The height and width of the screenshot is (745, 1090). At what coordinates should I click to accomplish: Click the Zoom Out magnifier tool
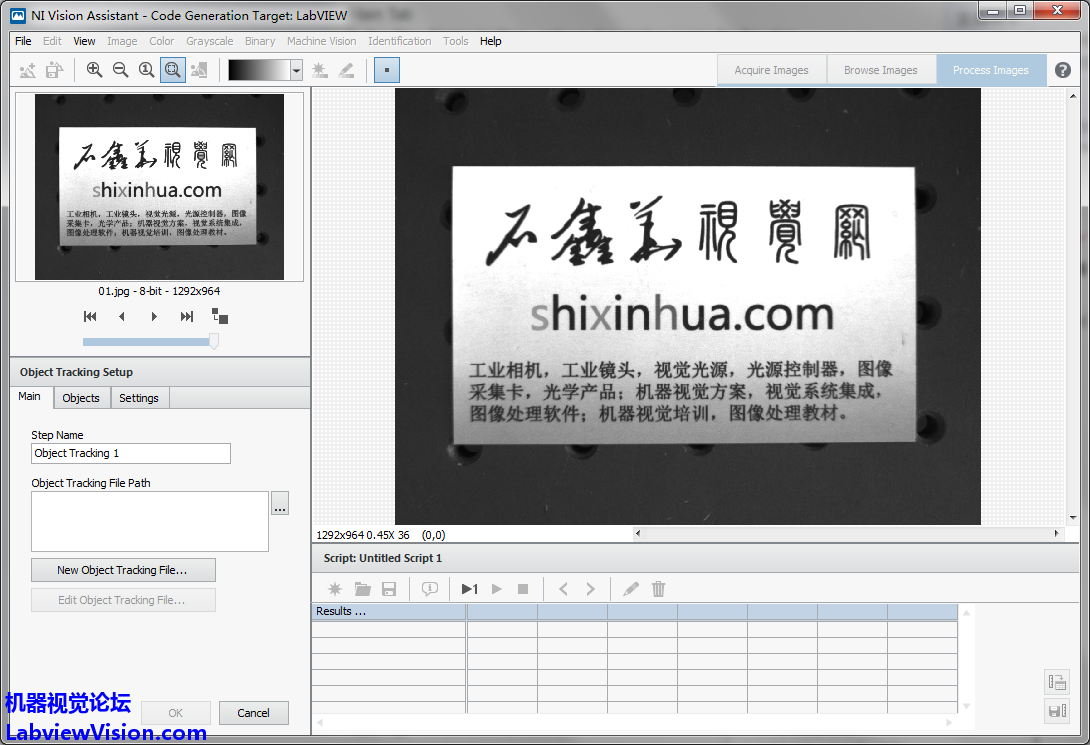120,70
